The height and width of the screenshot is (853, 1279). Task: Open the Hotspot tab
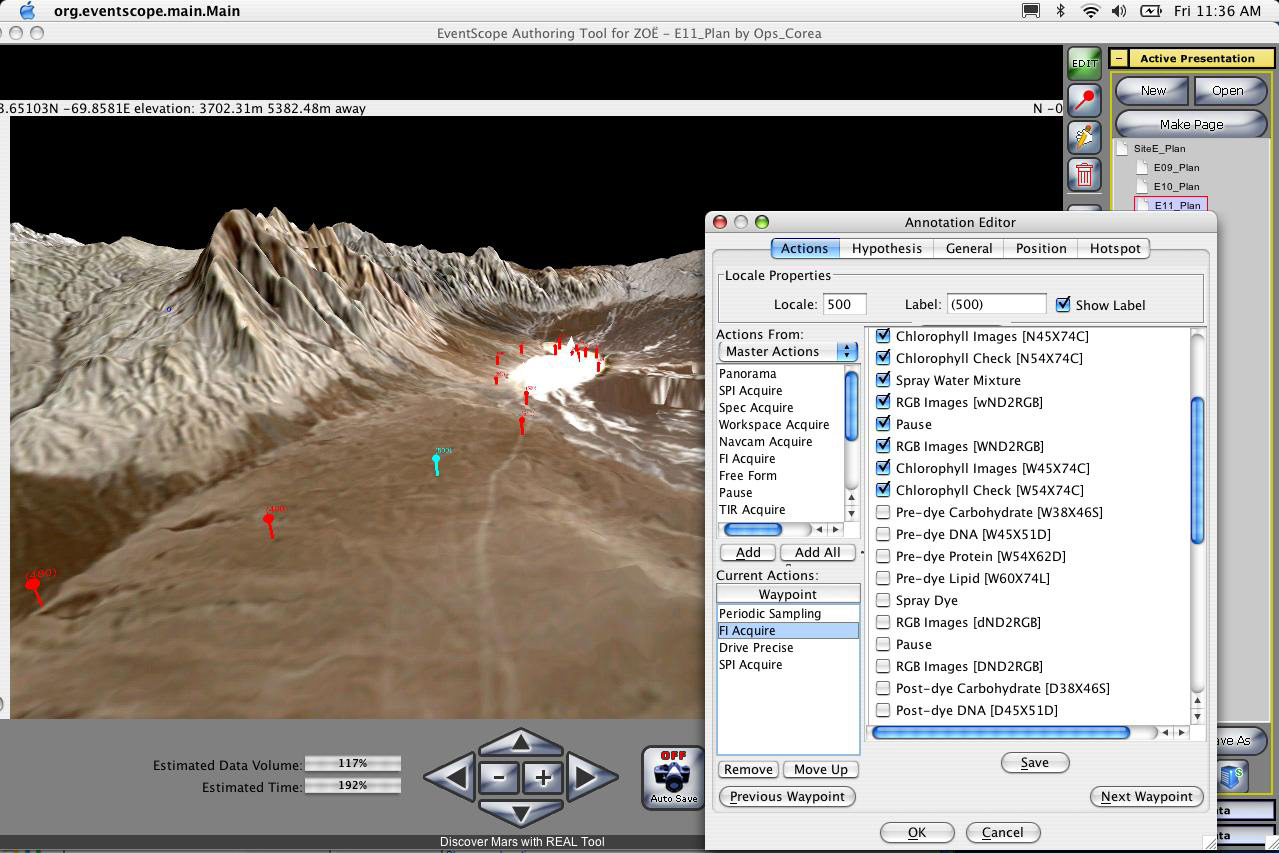(1115, 248)
